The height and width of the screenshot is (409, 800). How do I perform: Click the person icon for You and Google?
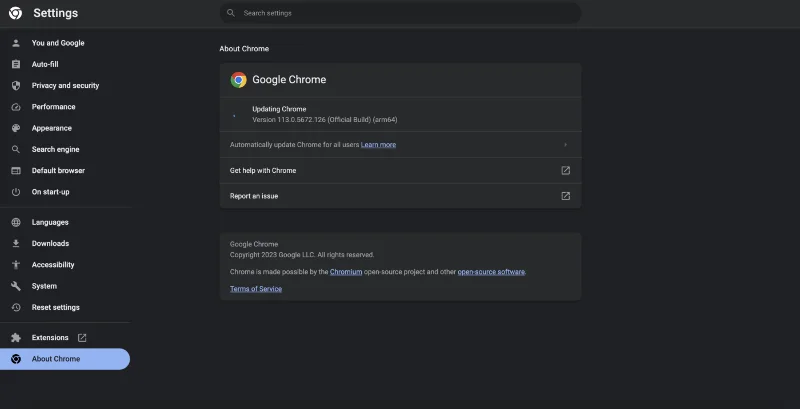click(x=16, y=43)
